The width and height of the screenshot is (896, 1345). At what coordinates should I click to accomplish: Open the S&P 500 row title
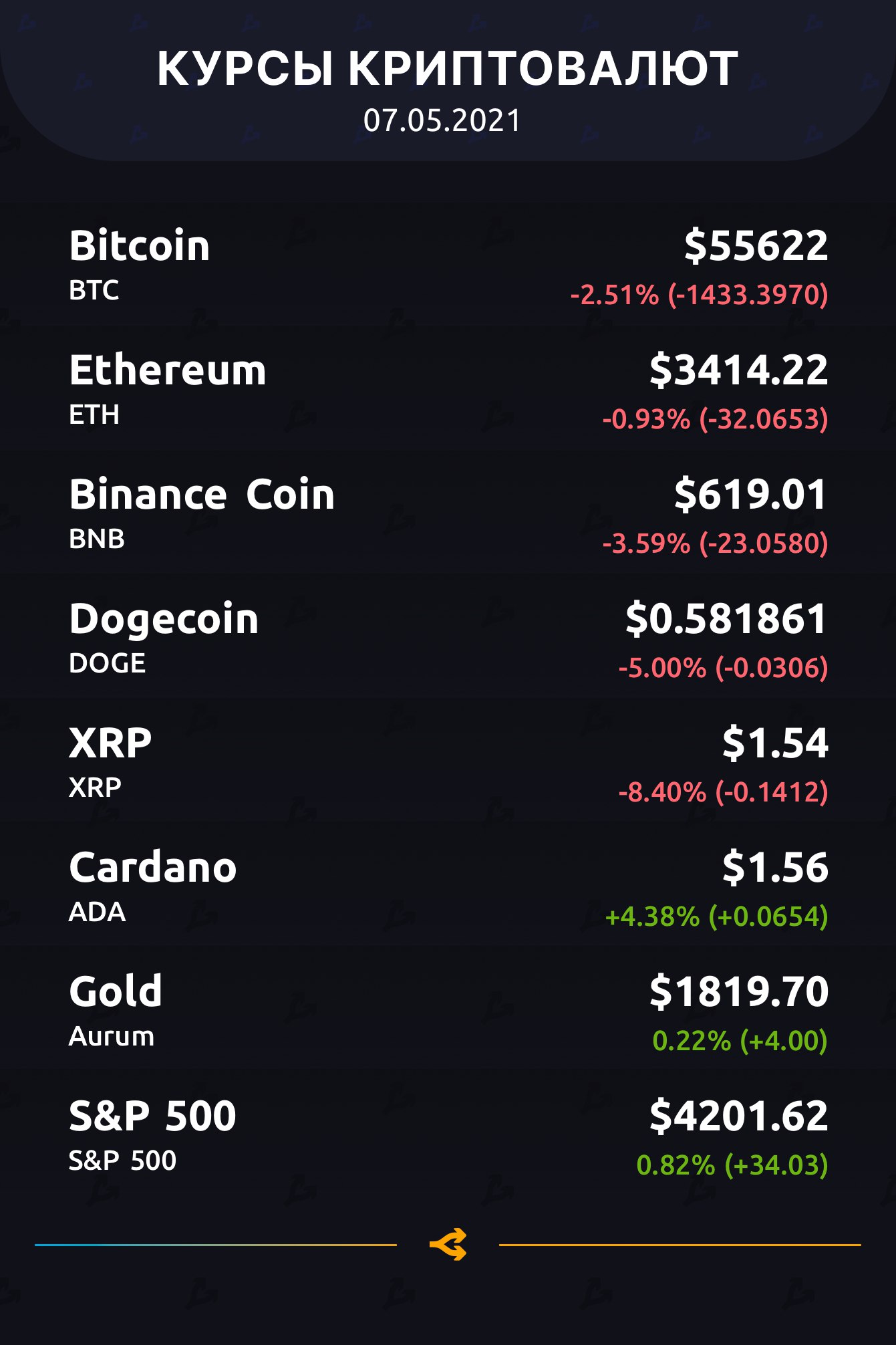click(152, 1116)
